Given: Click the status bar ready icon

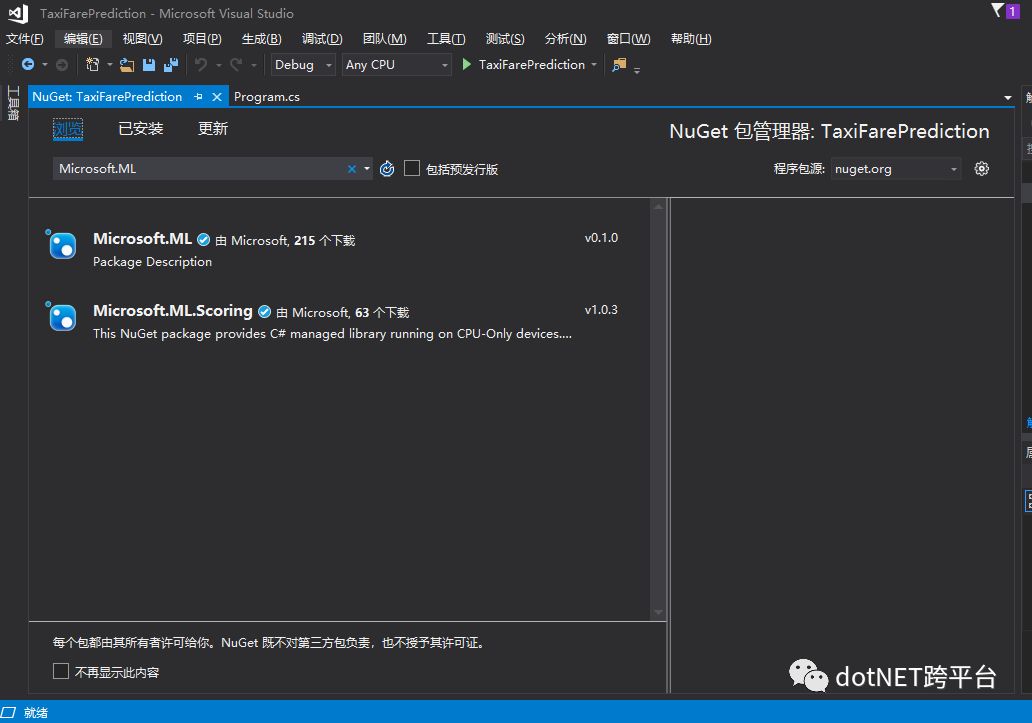Looking at the screenshot, I should point(8,712).
